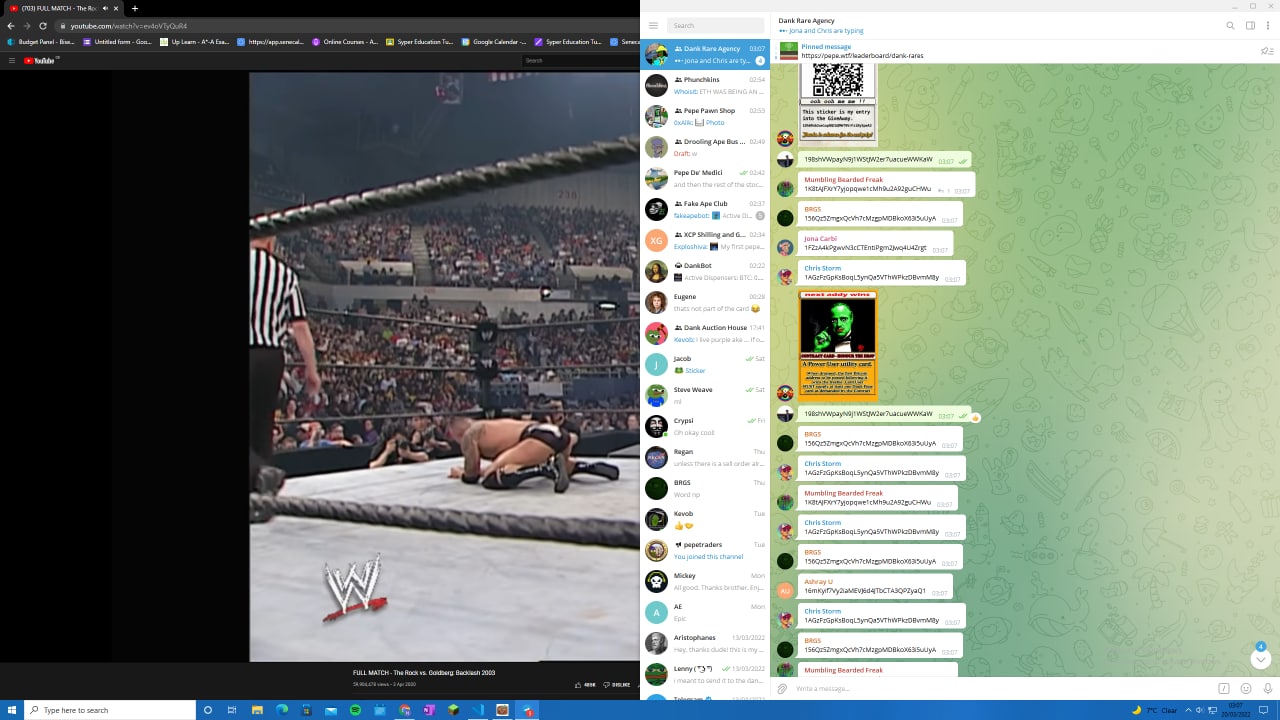Open the Kevob conversation
Viewport: 1280px width, 720px height.
tap(705, 520)
